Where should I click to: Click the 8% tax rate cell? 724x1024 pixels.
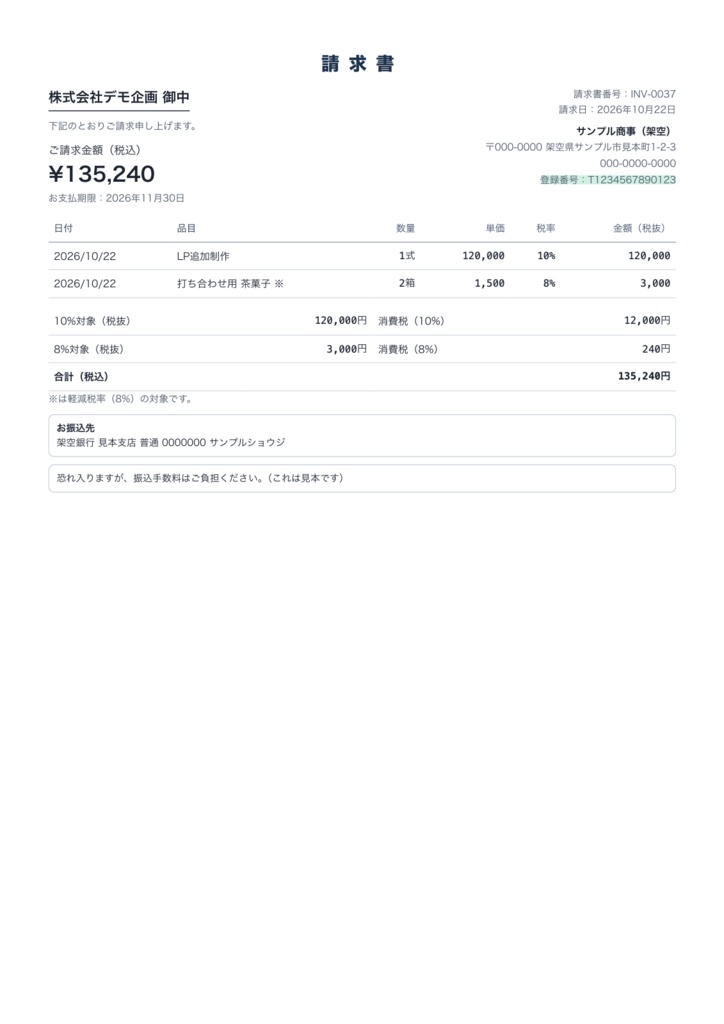[549, 283]
